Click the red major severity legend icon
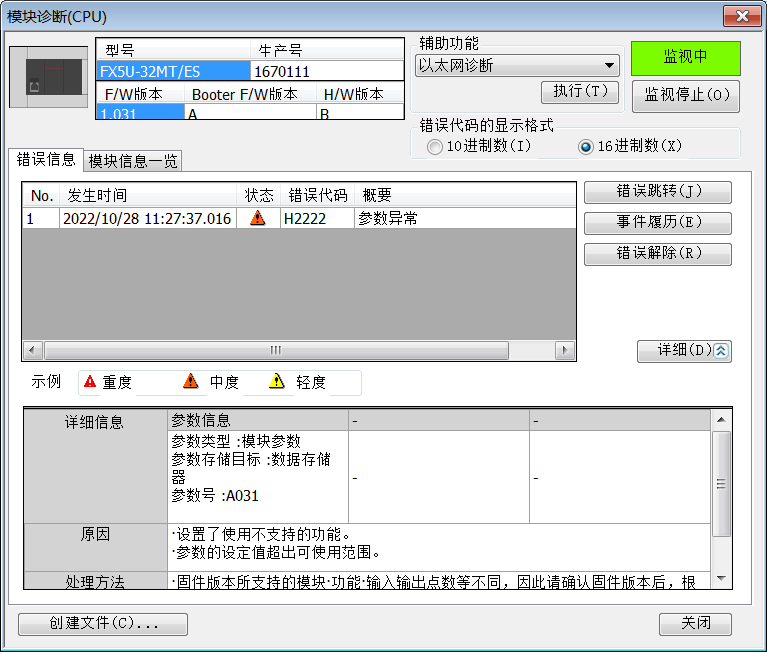Viewport: 767px width, 652px height. pos(90,382)
